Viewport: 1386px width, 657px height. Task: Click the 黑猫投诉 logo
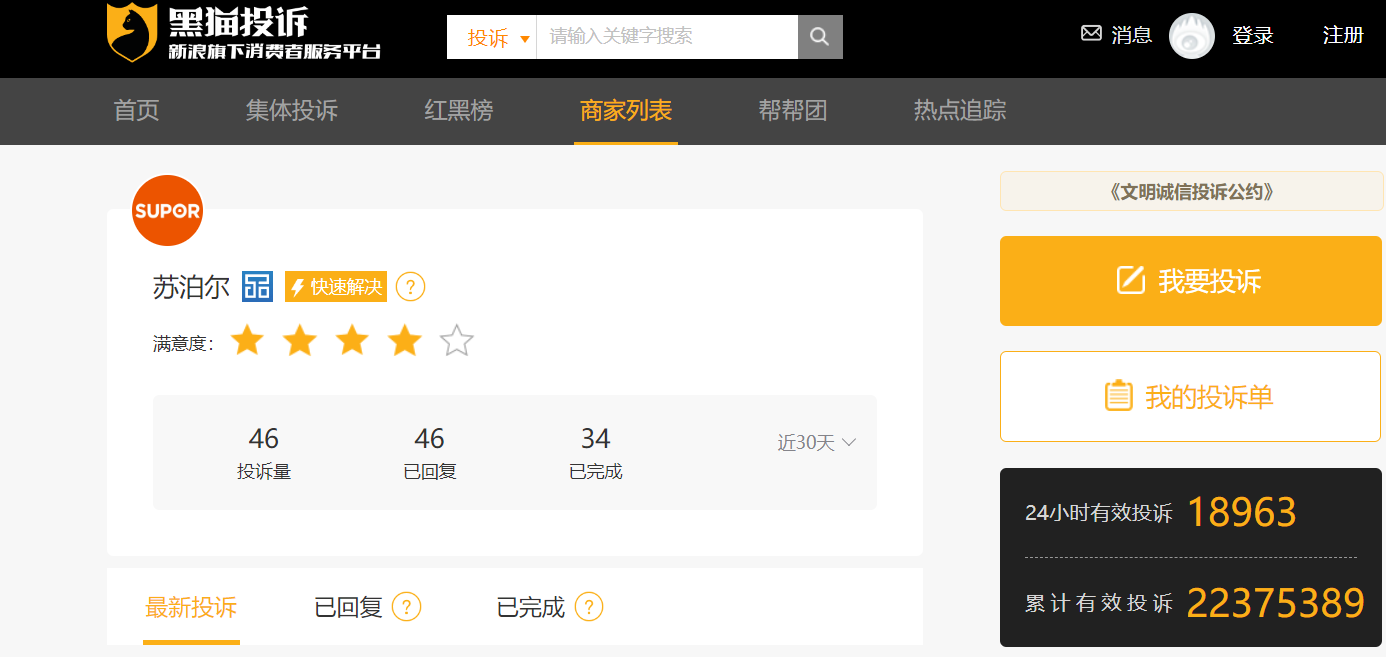[244, 33]
